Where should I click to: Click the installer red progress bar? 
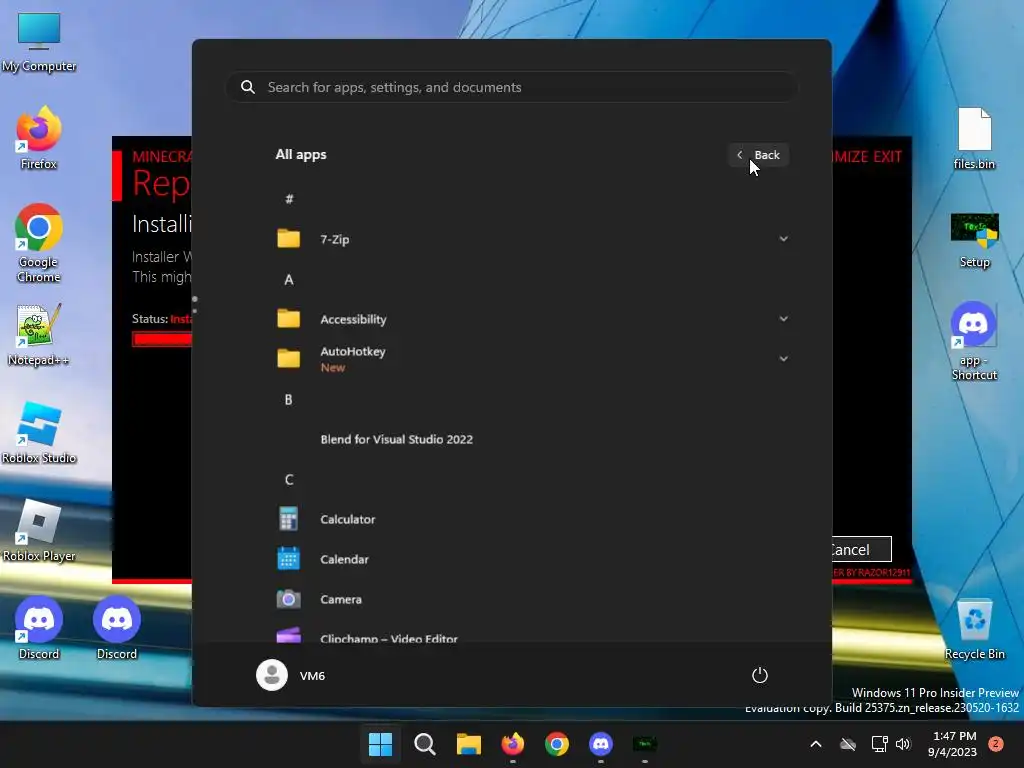click(x=162, y=339)
